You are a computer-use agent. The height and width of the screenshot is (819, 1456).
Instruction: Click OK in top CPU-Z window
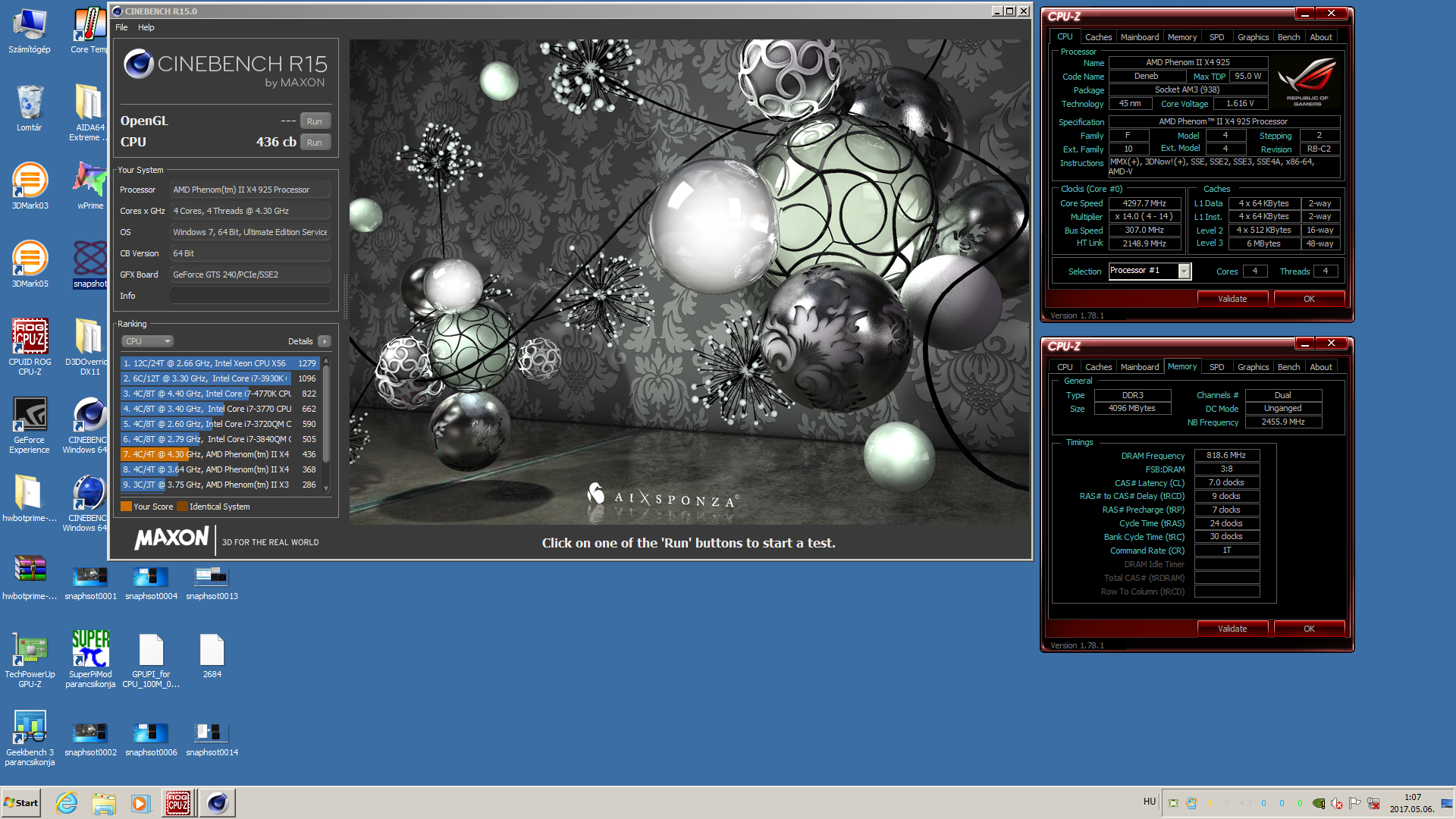point(1309,299)
